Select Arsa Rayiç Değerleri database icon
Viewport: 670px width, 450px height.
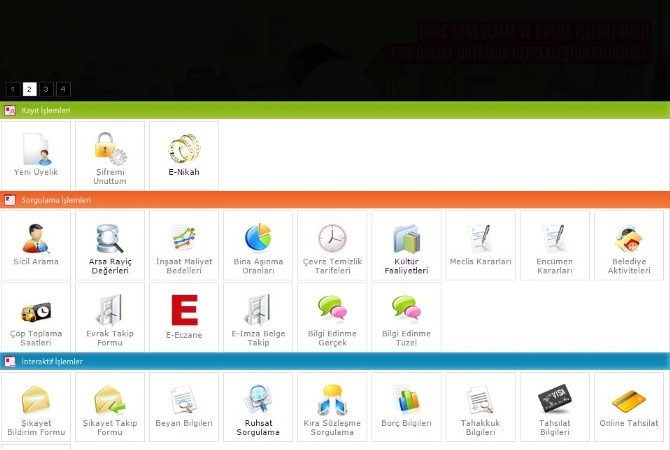110,238
